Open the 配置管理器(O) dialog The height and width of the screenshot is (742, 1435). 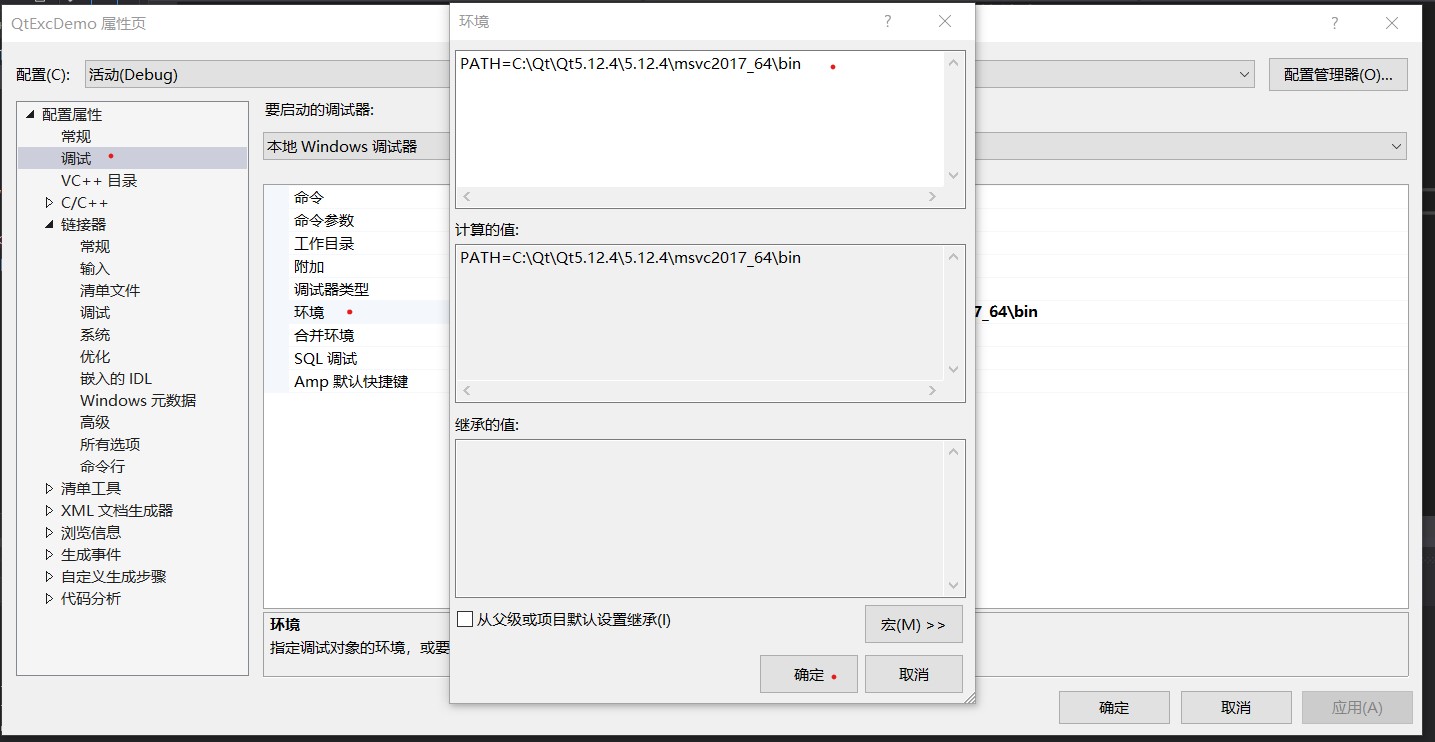[x=1337, y=73]
